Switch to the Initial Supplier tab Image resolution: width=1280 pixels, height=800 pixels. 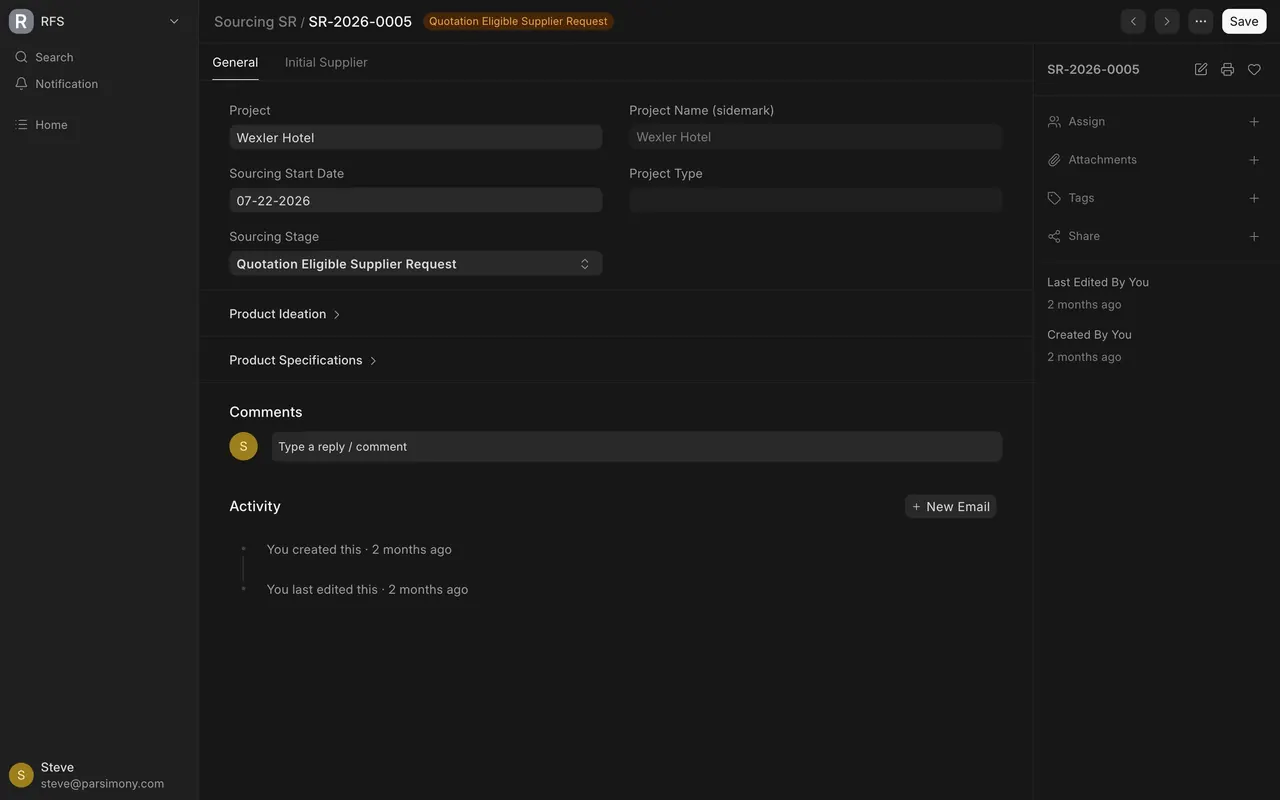tap(326, 62)
